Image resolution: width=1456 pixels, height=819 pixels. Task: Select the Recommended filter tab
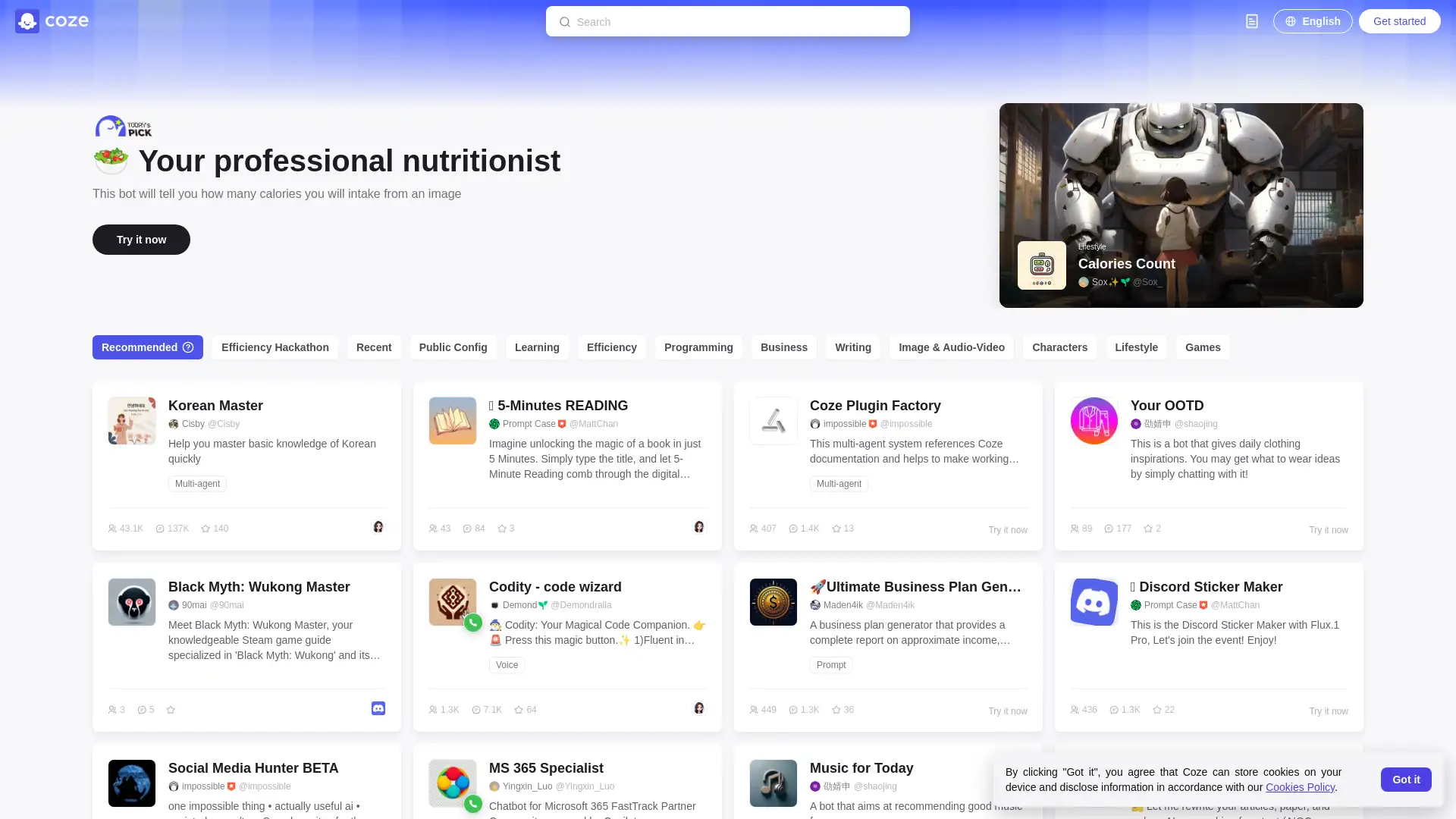pos(148,346)
